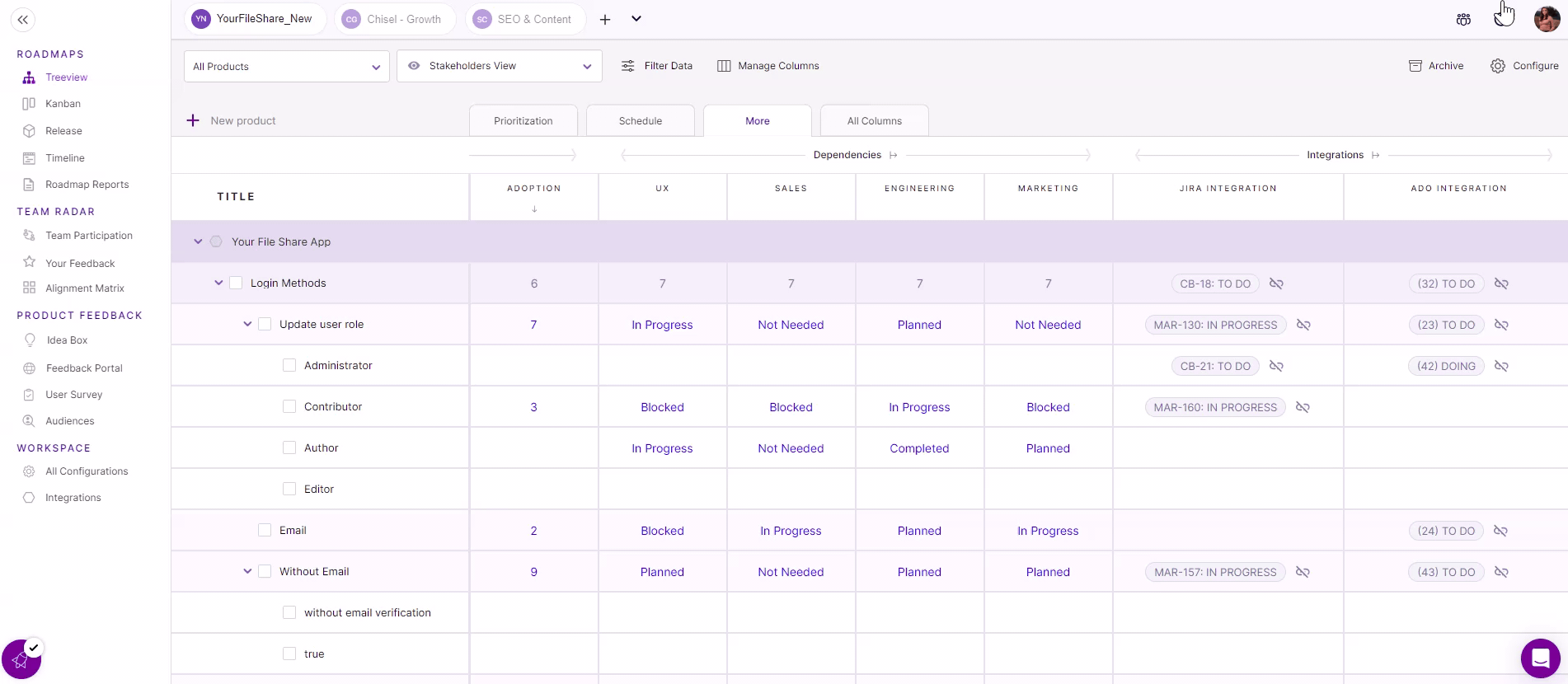Screen dimensions: 1568x684
Task: Collapse Update user role node
Action: tap(247, 324)
